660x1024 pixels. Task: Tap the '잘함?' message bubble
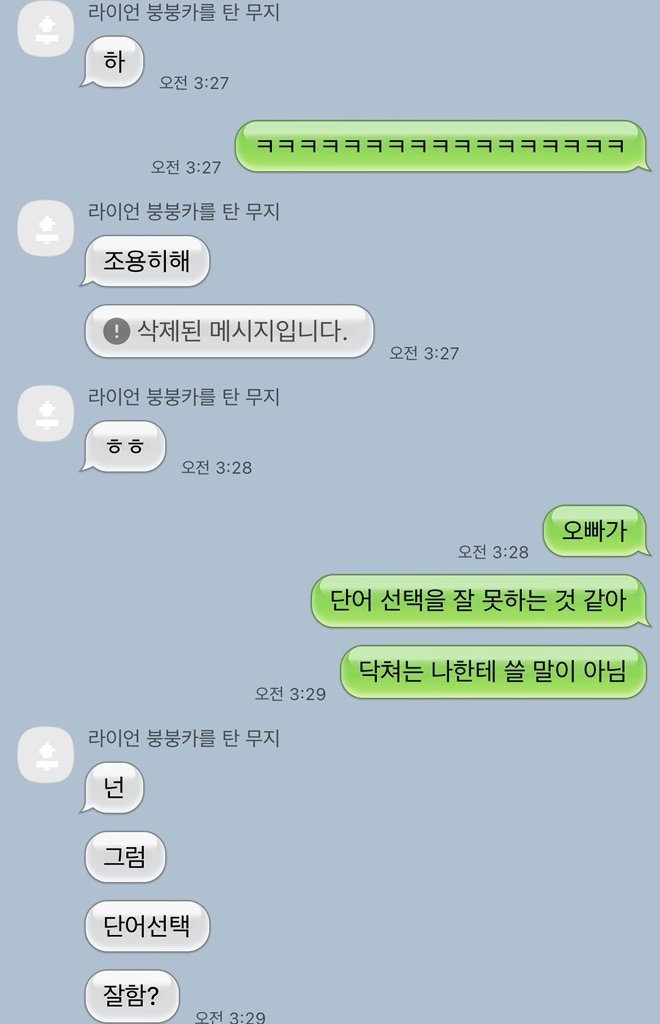[132, 996]
